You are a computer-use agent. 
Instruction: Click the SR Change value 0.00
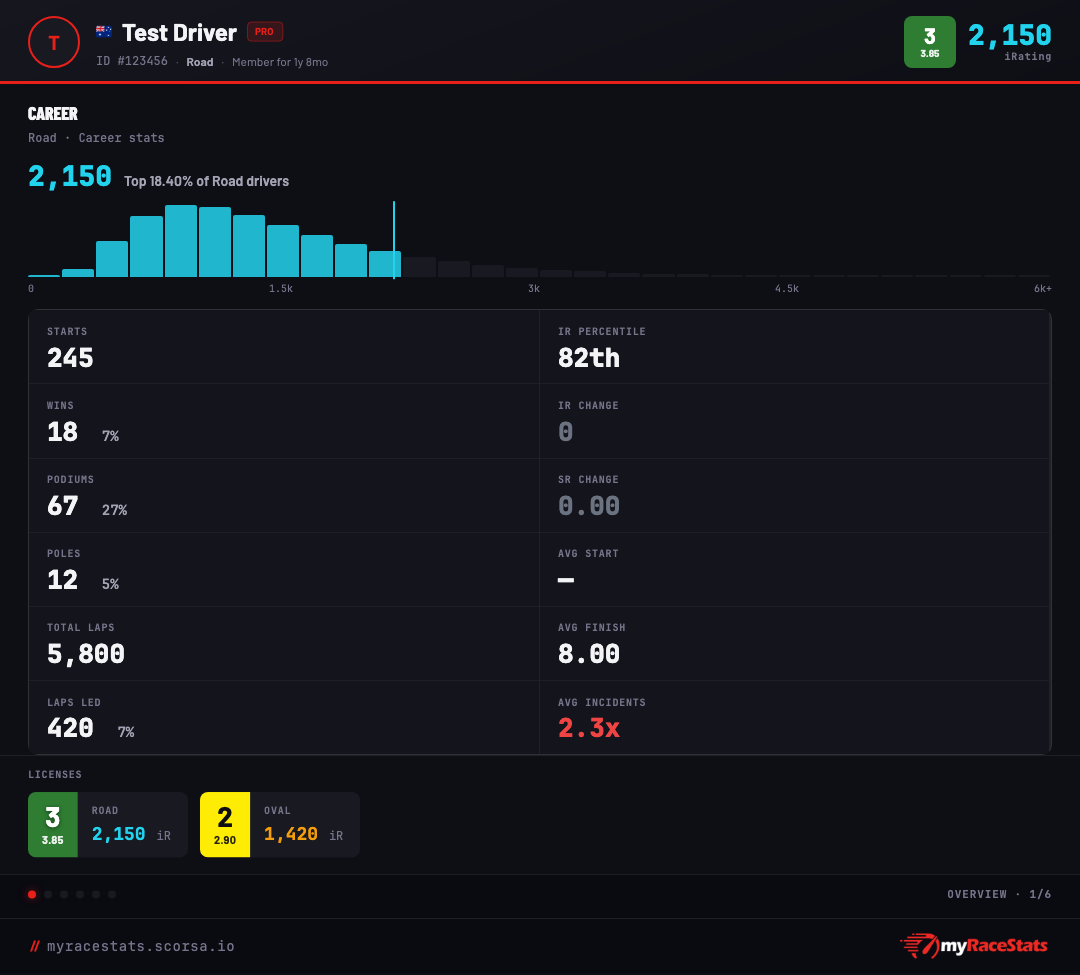[589, 506]
